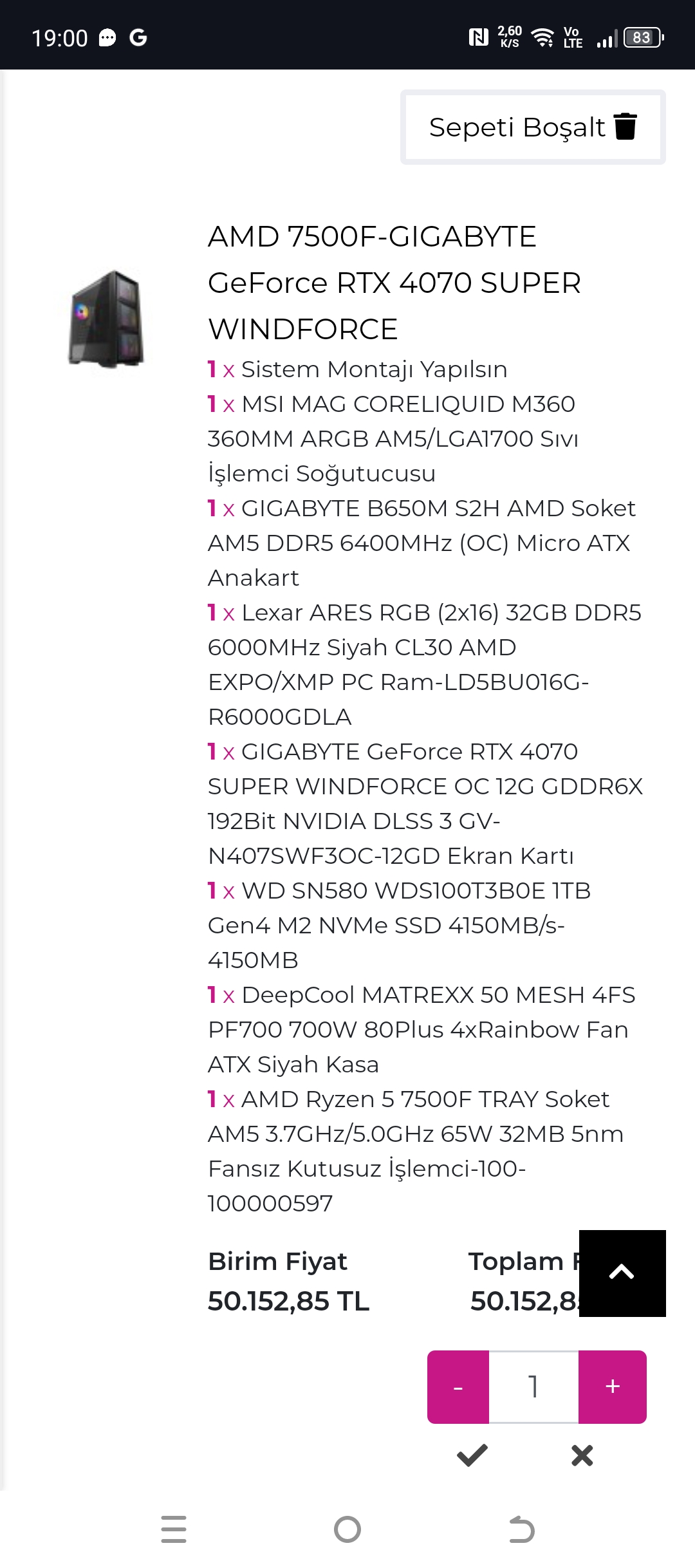Confirm quantity with the checkmark icon
Screen dimensions: 695x1568
[x=472, y=1455]
